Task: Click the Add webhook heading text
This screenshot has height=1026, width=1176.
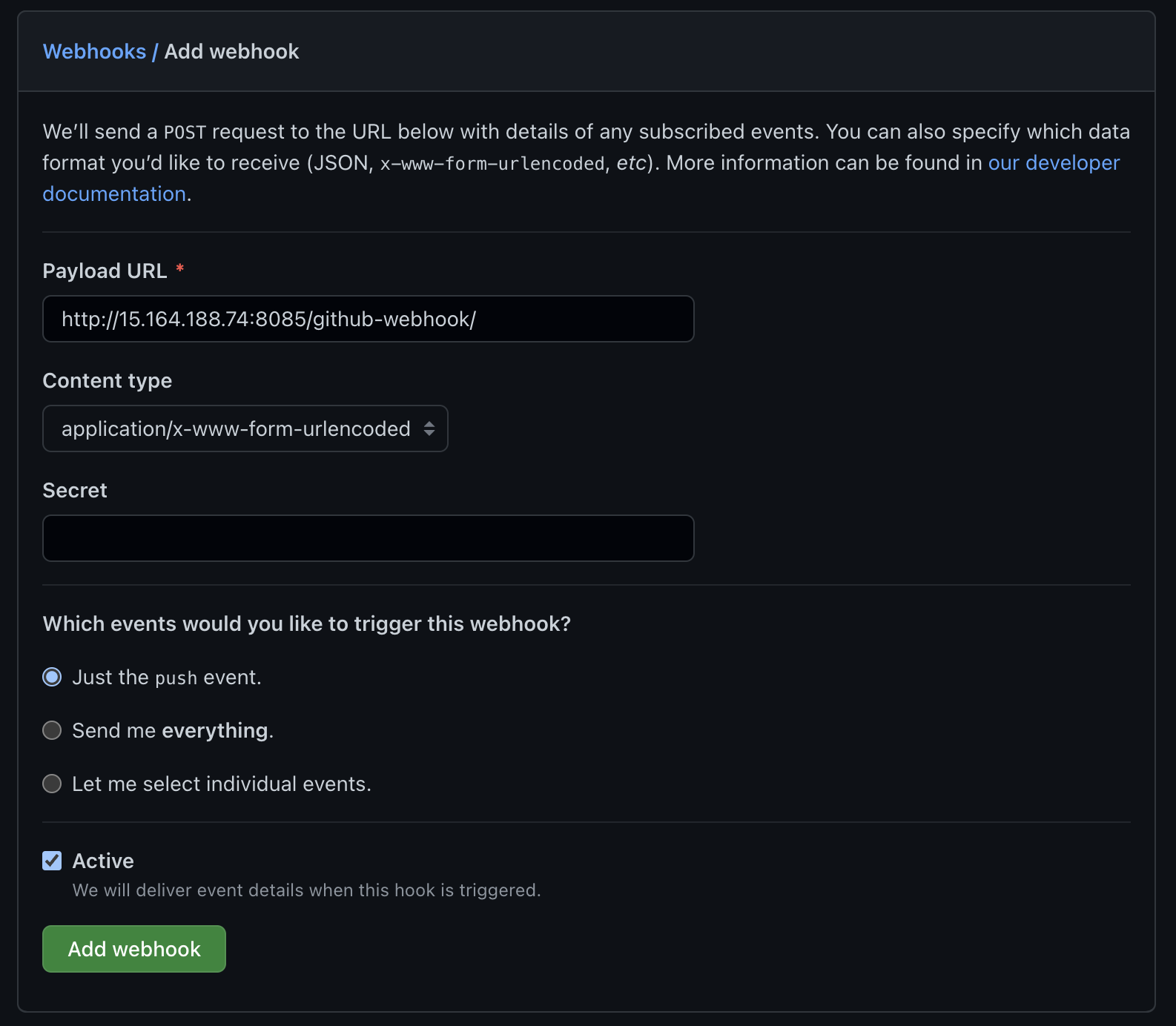Action: tap(231, 52)
